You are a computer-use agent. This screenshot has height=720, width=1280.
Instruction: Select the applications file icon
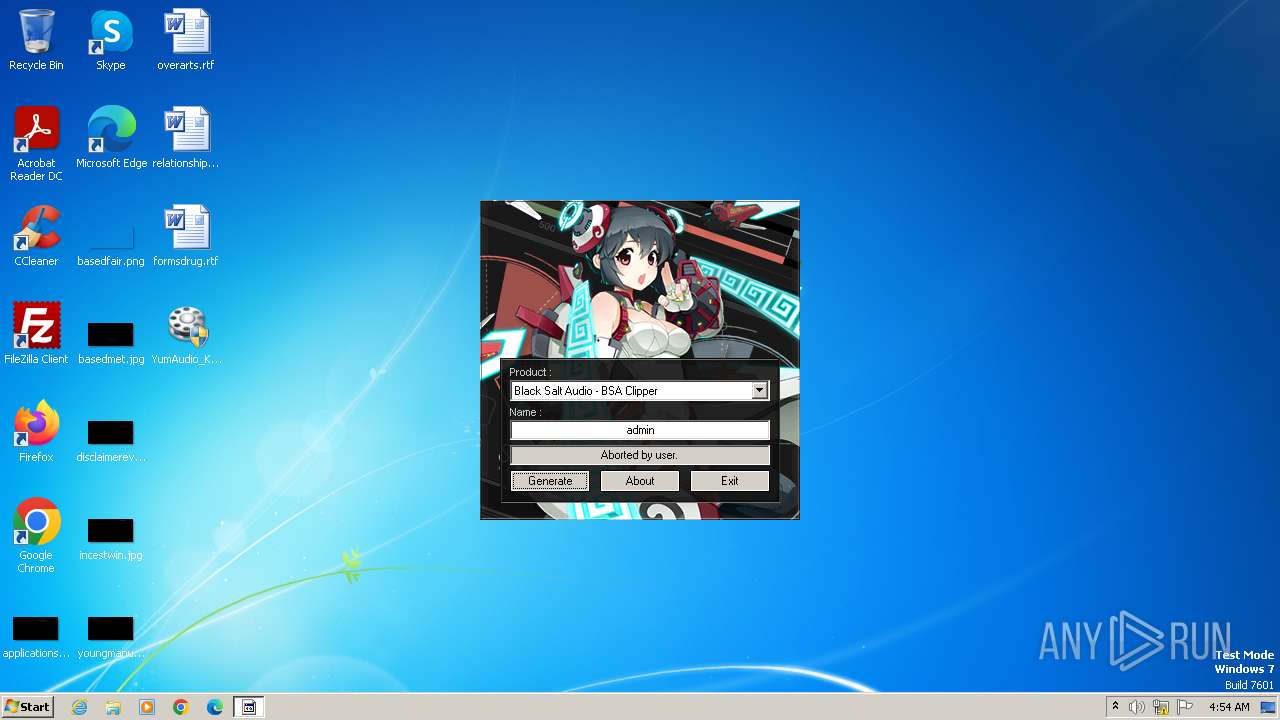(36, 636)
